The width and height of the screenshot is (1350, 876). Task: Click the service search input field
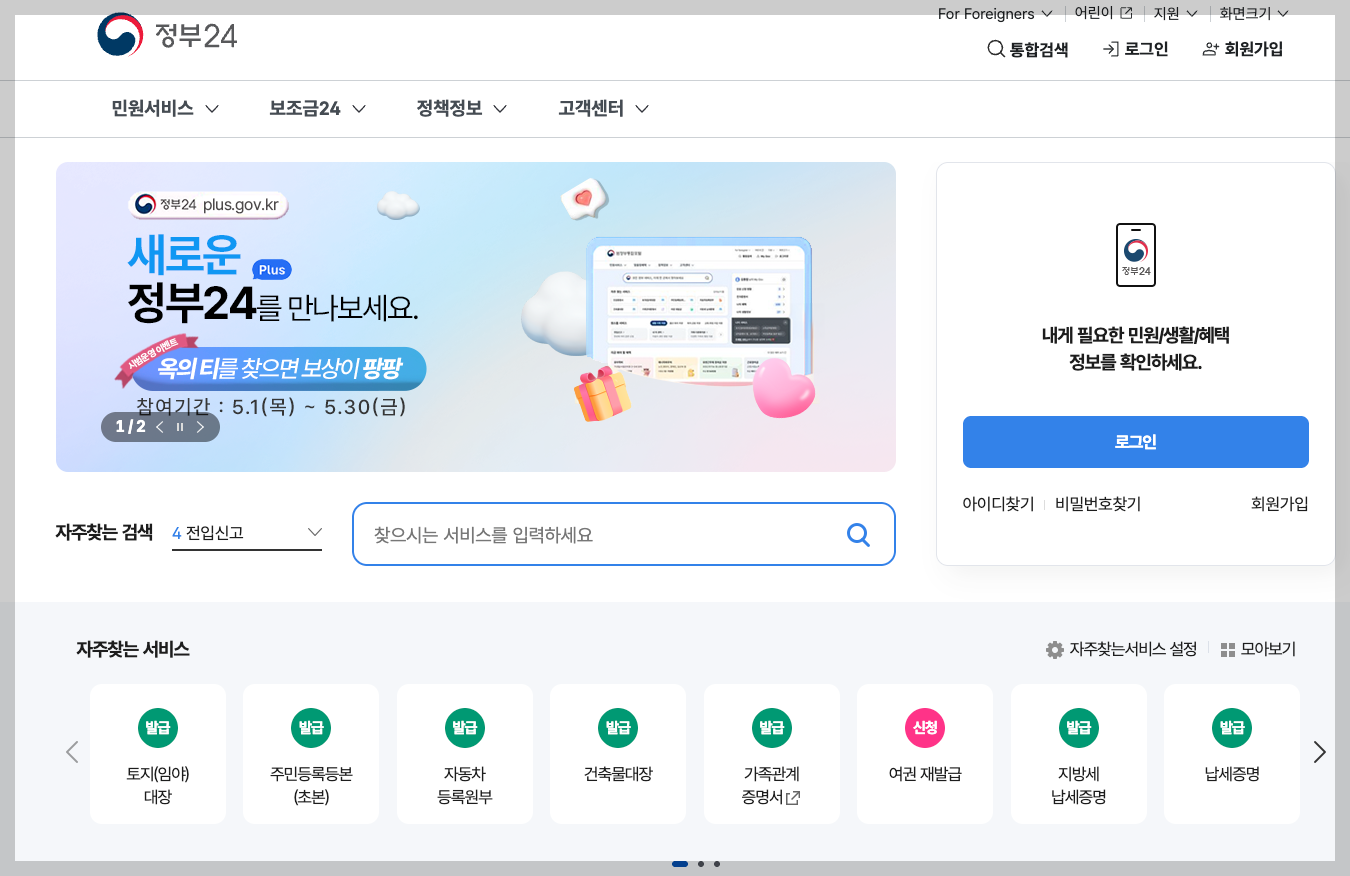click(x=600, y=534)
